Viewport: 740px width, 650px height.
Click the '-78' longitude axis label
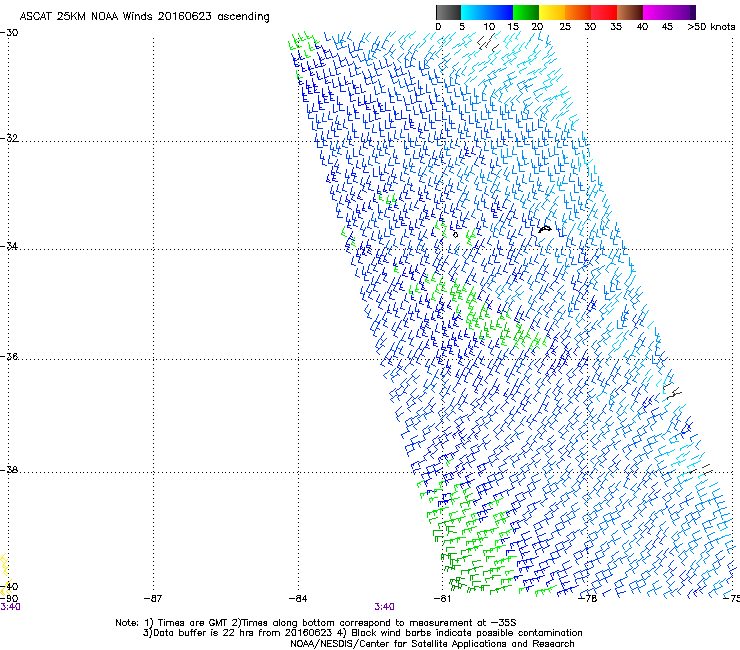[x=588, y=599]
